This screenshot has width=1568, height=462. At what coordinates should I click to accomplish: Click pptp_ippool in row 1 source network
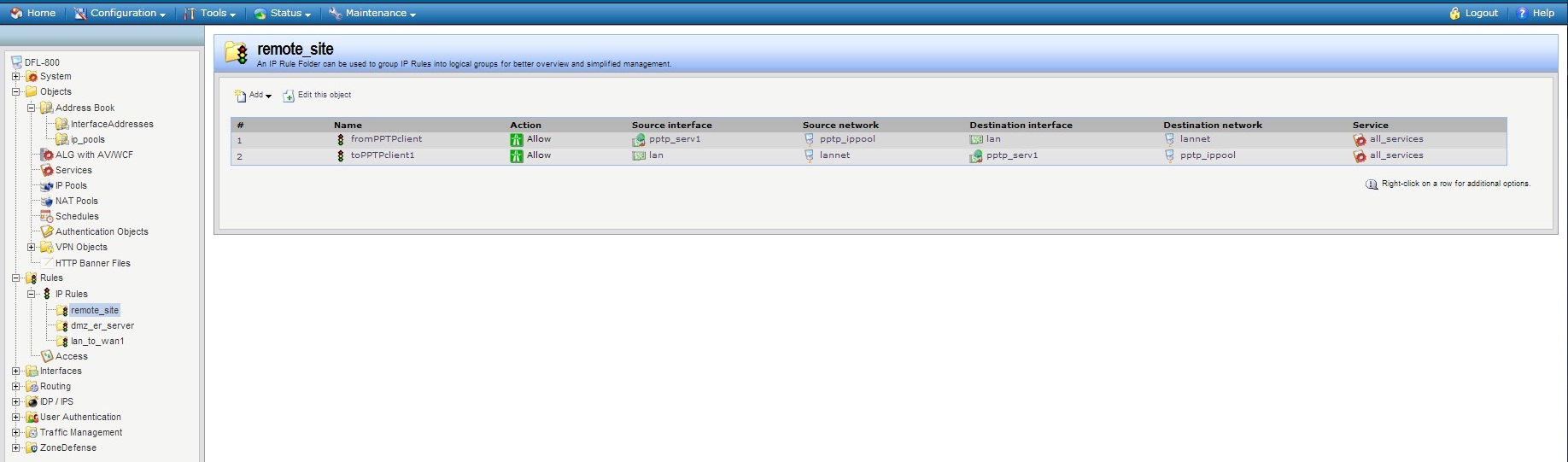(847, 139)
